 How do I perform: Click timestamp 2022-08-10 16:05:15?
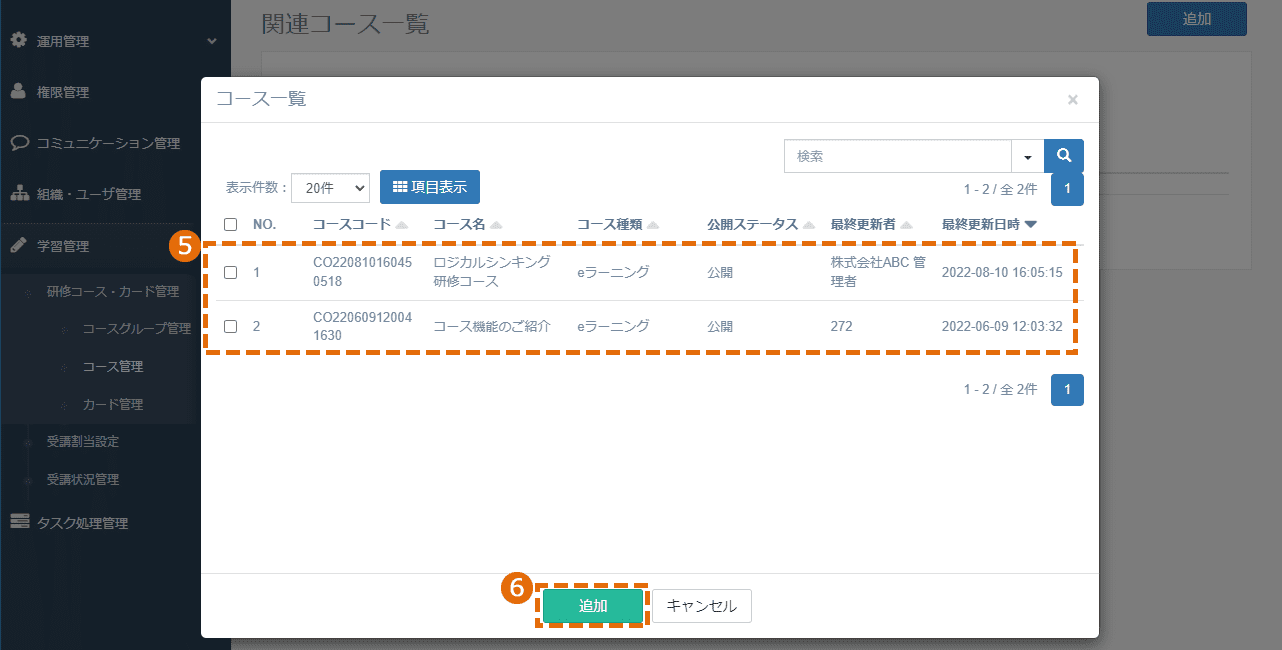point(1002,272)
